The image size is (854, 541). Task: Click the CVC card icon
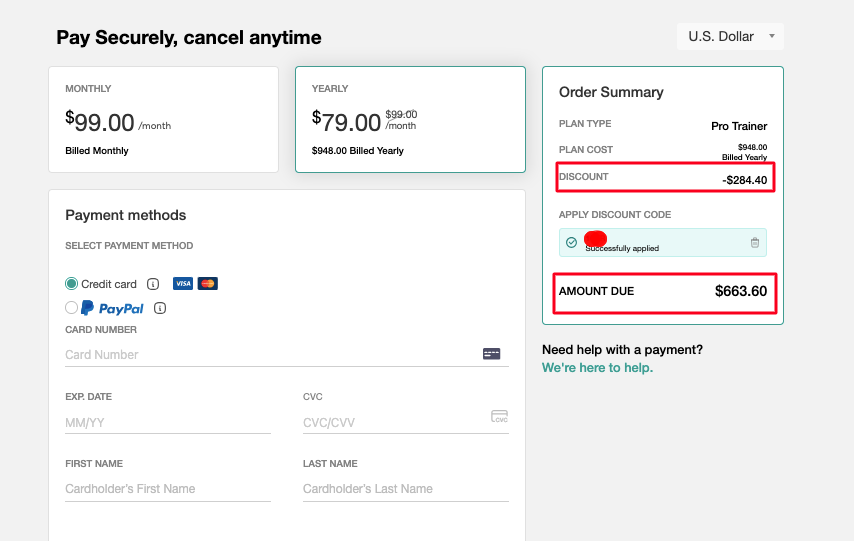(x=499, y=417)
